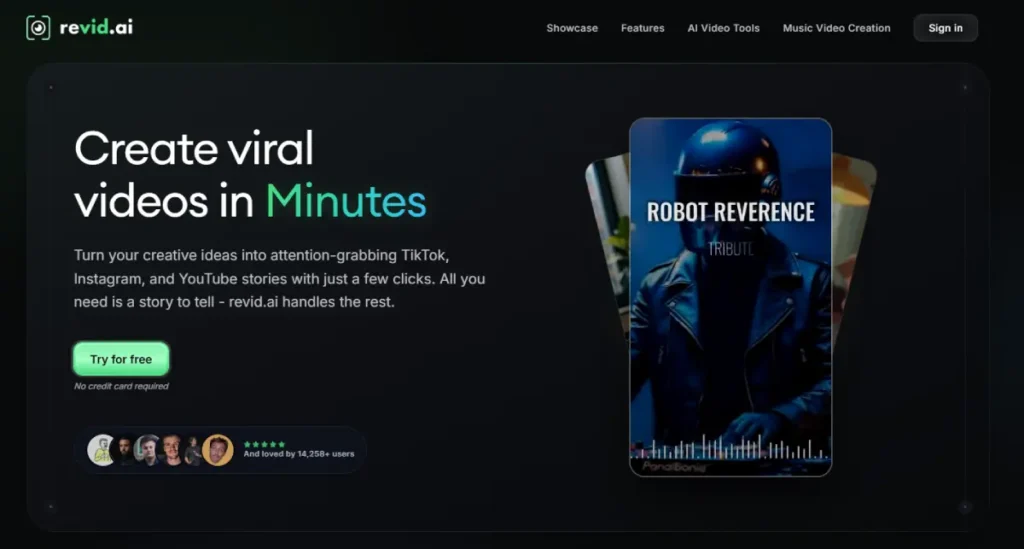Viewport: 1024px width, 549px height.
Task: Click the "ROBOT REVERENCE" title text
Action: [730, 212]
